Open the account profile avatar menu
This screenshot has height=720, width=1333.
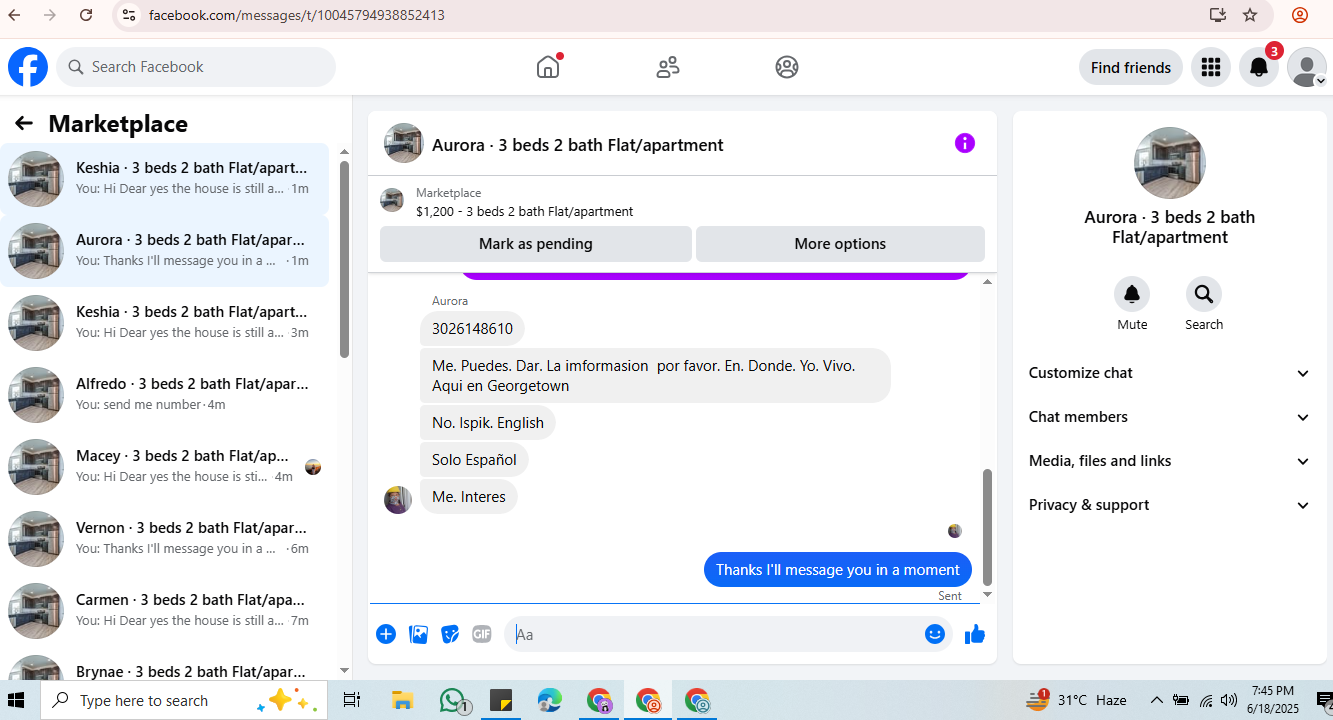[1306, 67]
